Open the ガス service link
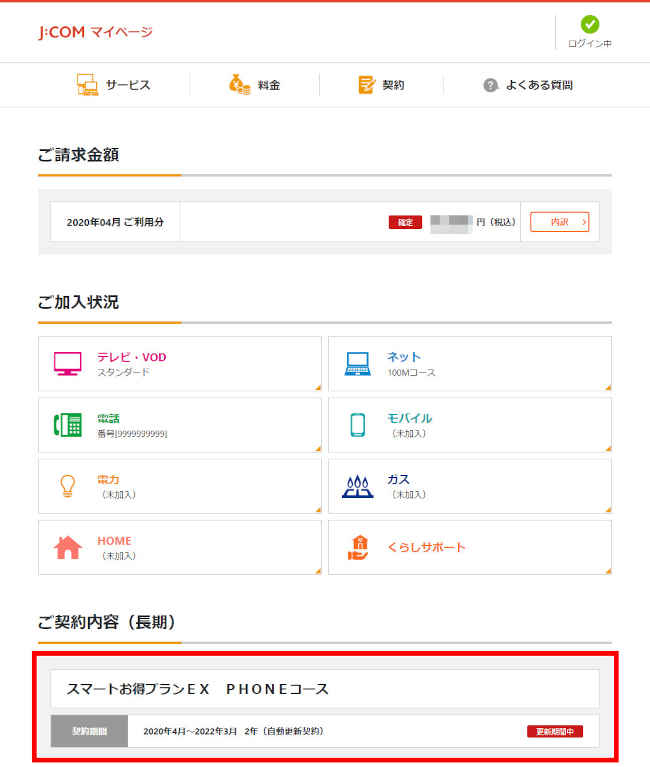 click(x=470, y=486)
